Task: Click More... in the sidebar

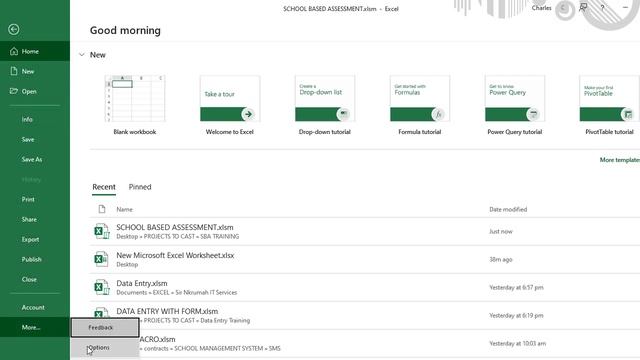Action: [35, 327]
